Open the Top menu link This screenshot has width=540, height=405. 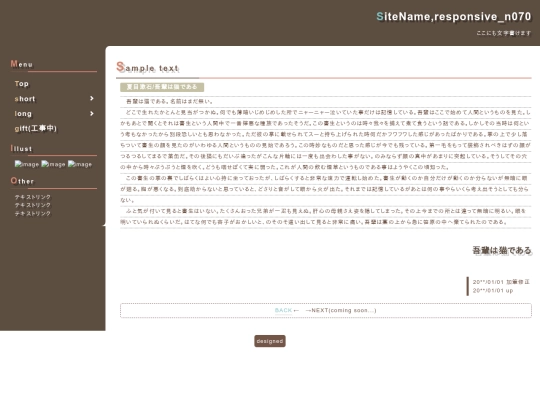(22, 84)
